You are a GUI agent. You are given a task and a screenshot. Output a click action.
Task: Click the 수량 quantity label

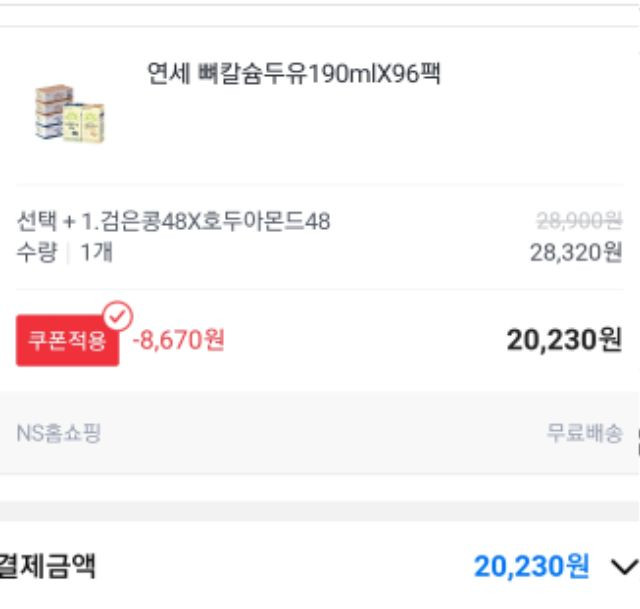(37, 252)
